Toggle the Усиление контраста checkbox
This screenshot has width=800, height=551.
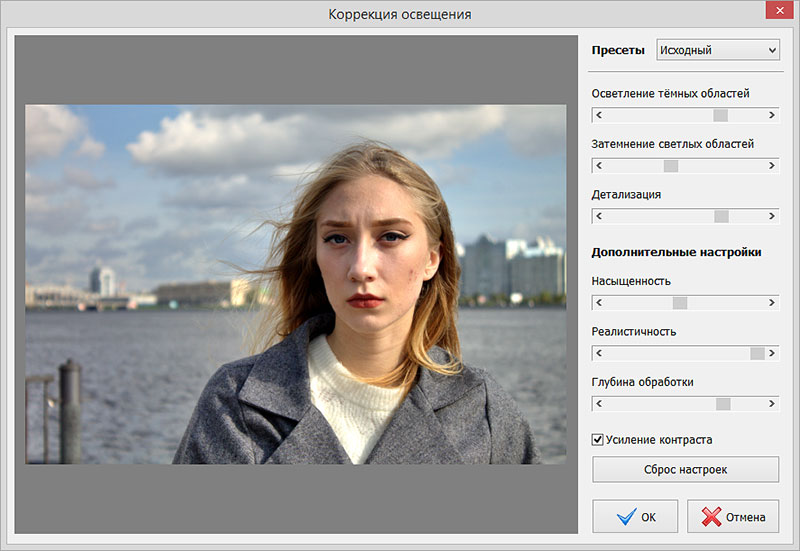pos(598,439)
